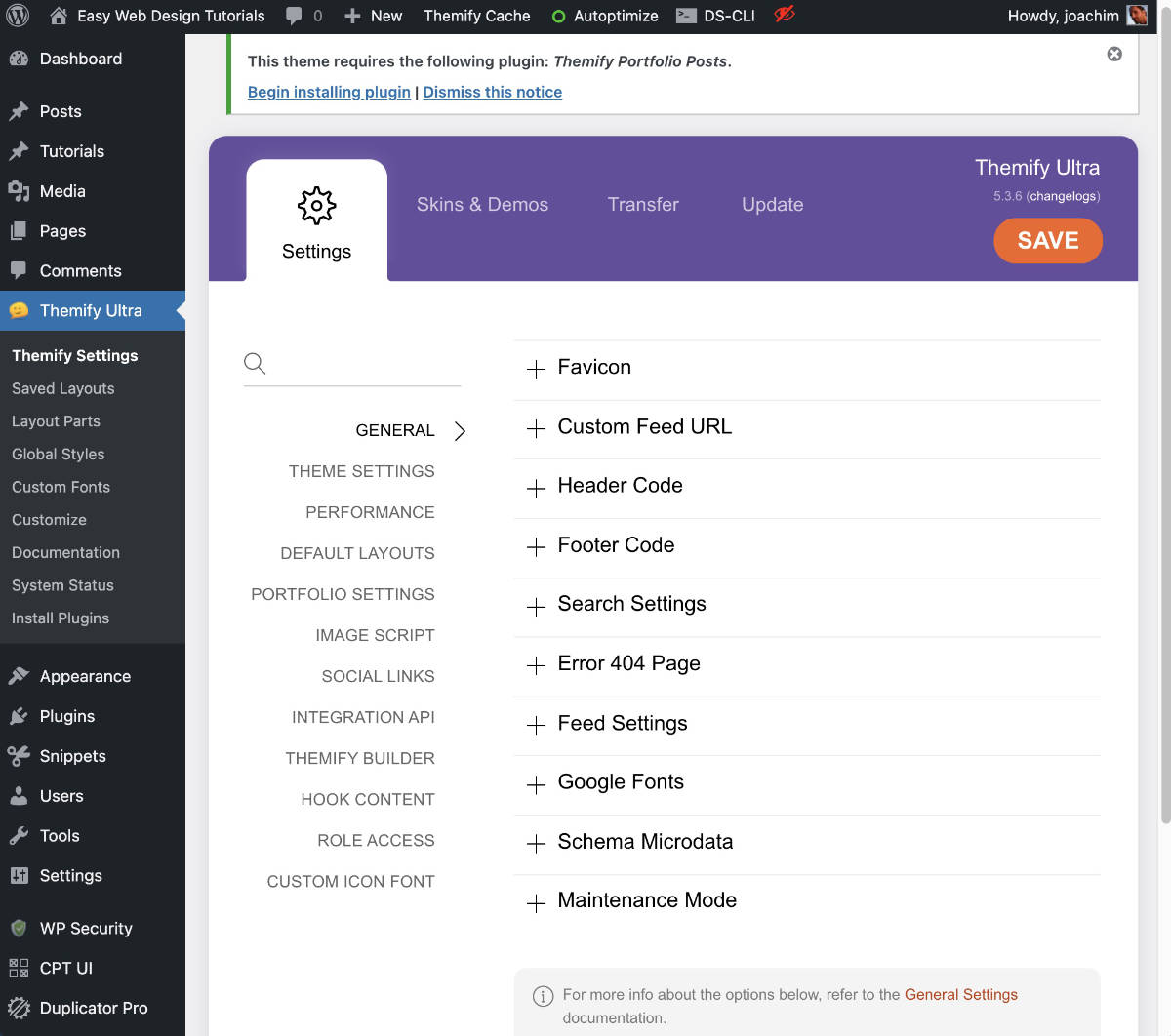Expand the Custom Feed URL section

coord(807,428)
